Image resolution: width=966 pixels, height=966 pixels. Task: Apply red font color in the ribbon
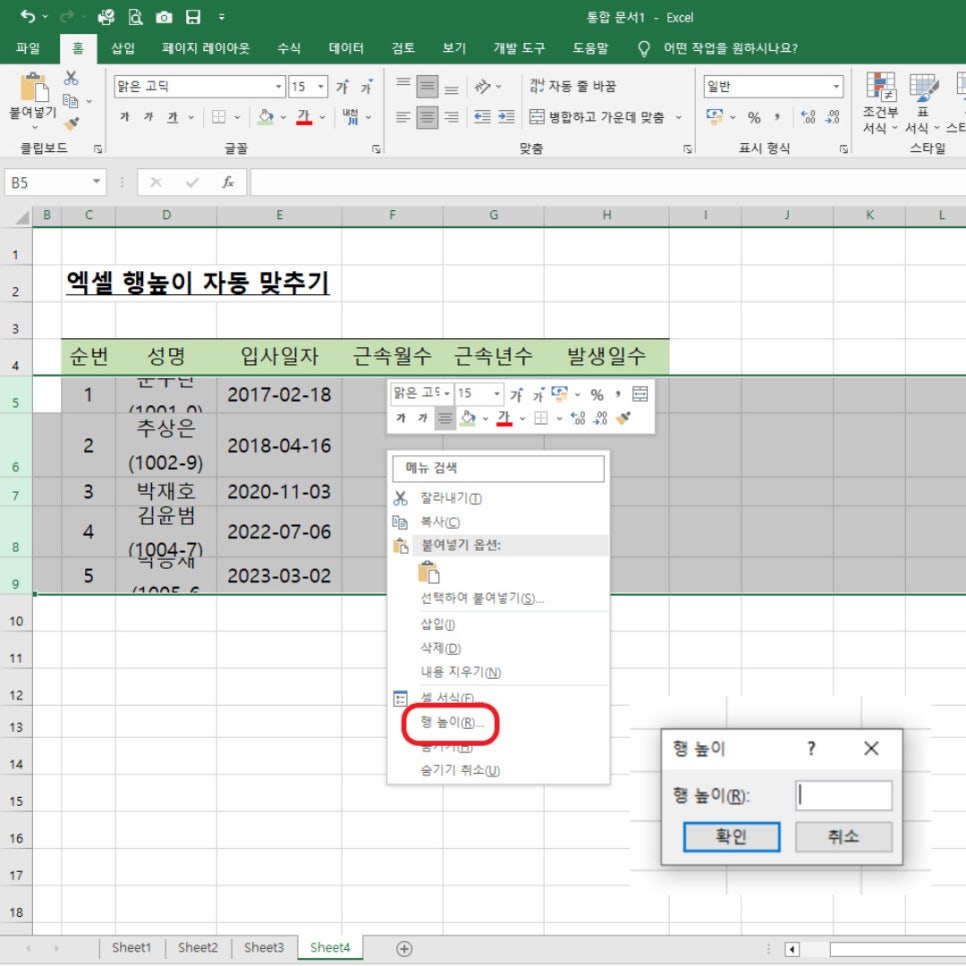click(304, 116)
